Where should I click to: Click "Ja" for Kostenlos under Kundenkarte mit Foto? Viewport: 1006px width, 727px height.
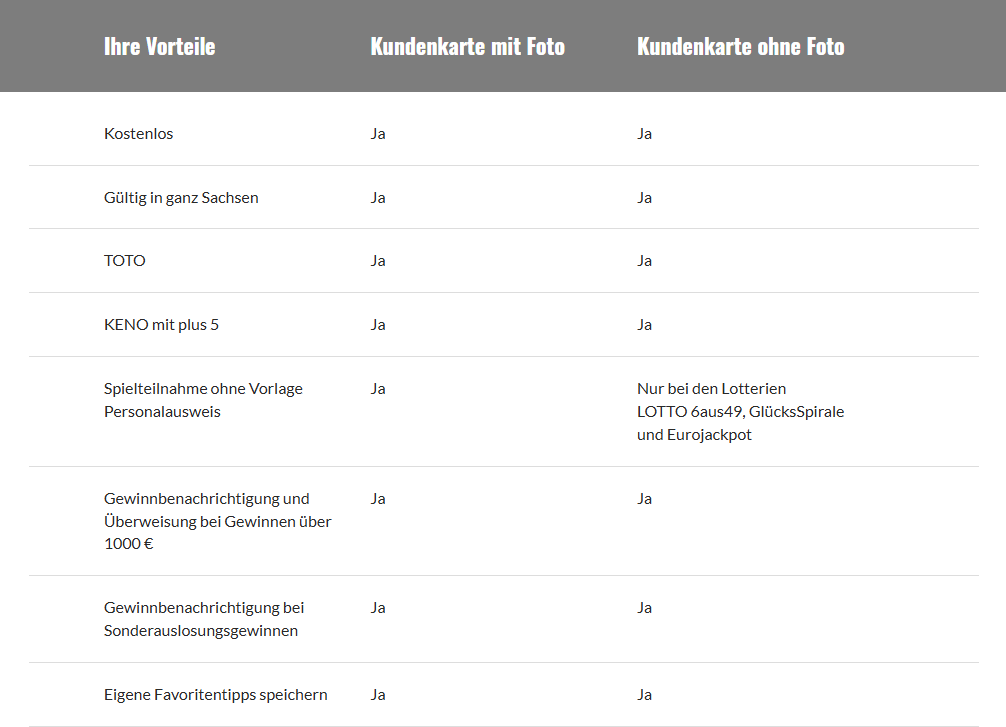[378, 134]
